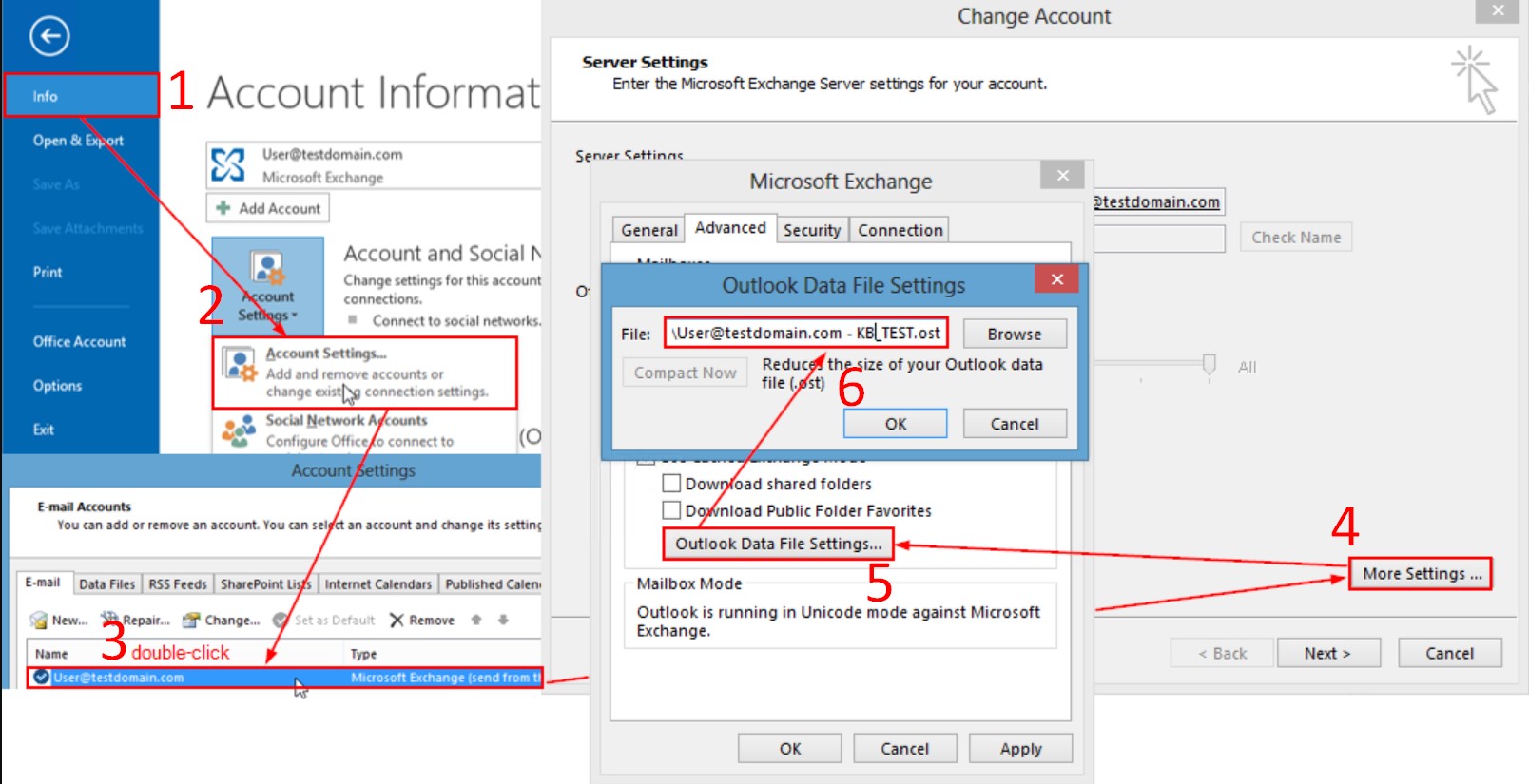The height and width of the screenshot is (784, 1529).
Task: Click OK in Microsoft Exchange dialog
Action: (x=790, y=749)
